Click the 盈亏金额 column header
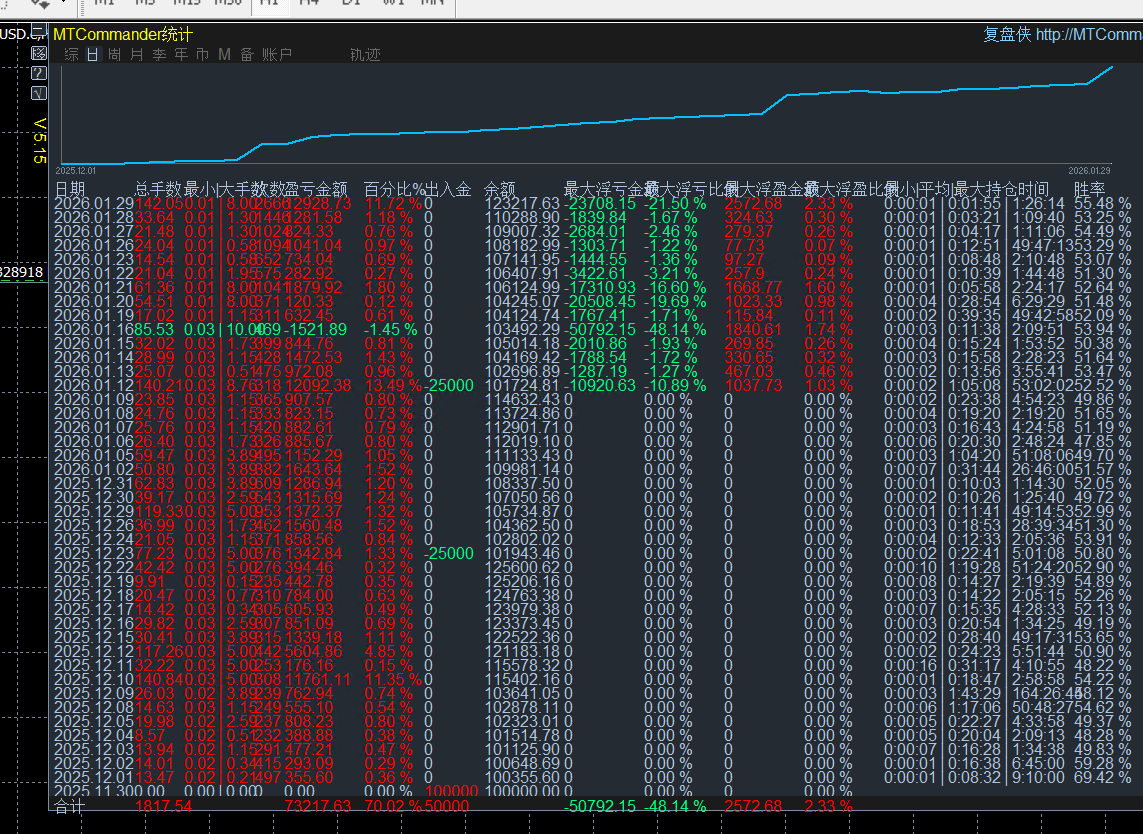Viewport: 1143px width, 834px height. pos(316,190)
